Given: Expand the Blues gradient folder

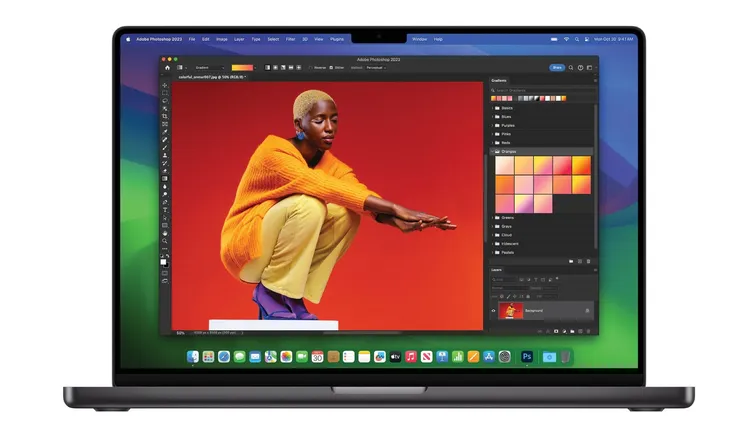Looking at the screenshot, I should (493, 117).
